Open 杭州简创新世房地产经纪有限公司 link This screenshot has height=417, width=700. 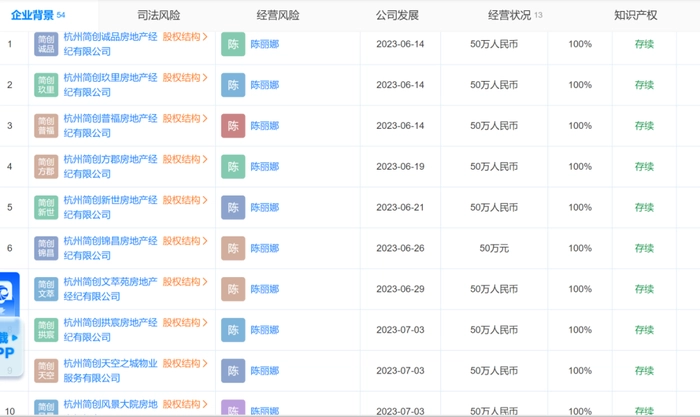110,208
